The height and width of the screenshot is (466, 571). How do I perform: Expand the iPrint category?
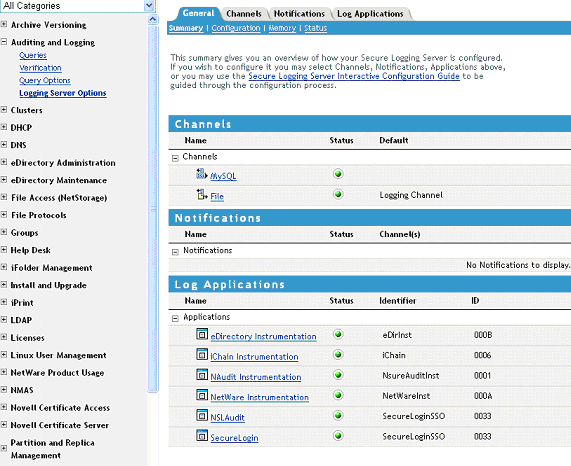coord(4,302)
